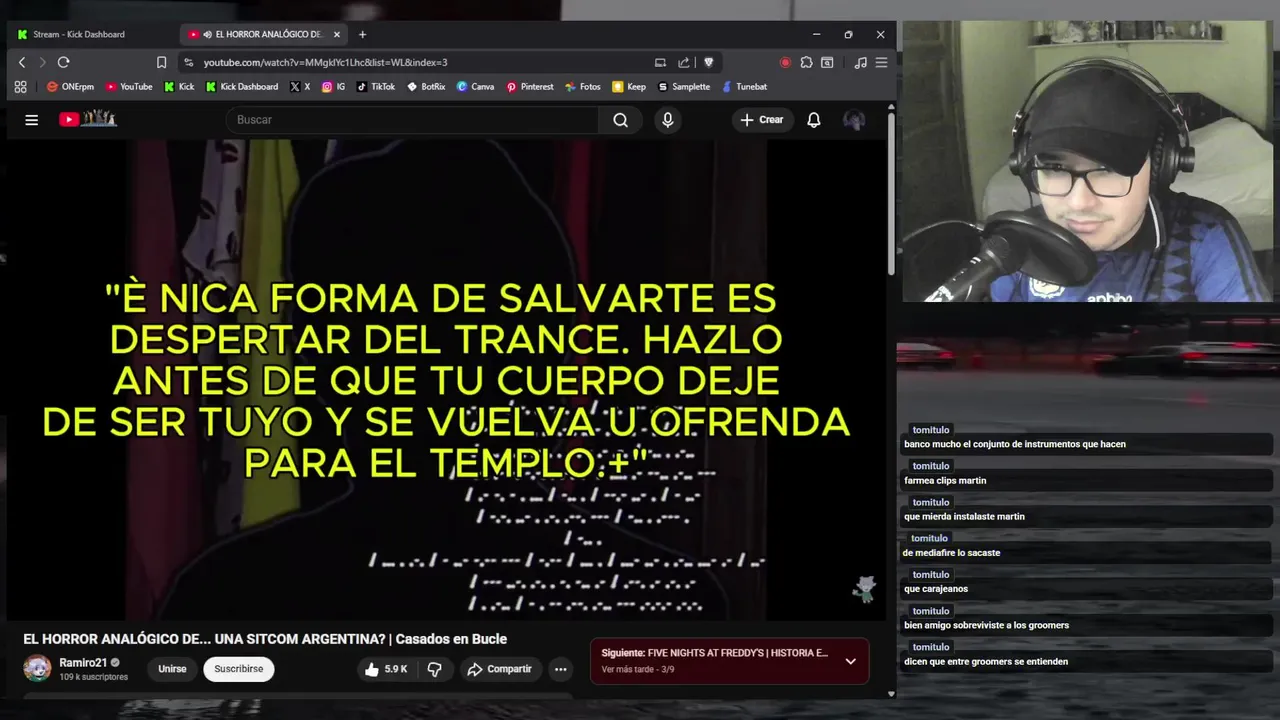
Task: Open the Kick Dashboard bookmark
Action: click(x=241, y=87)
